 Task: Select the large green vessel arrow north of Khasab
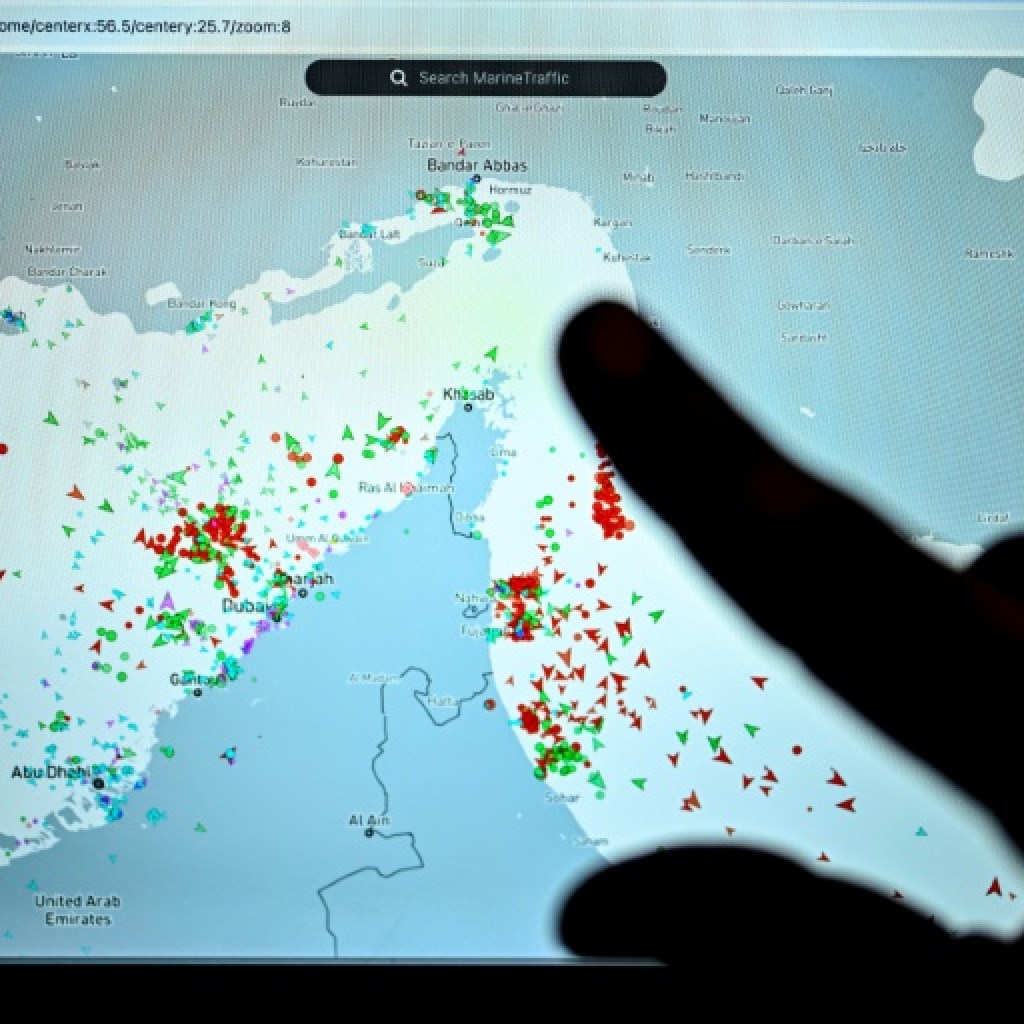491,354
